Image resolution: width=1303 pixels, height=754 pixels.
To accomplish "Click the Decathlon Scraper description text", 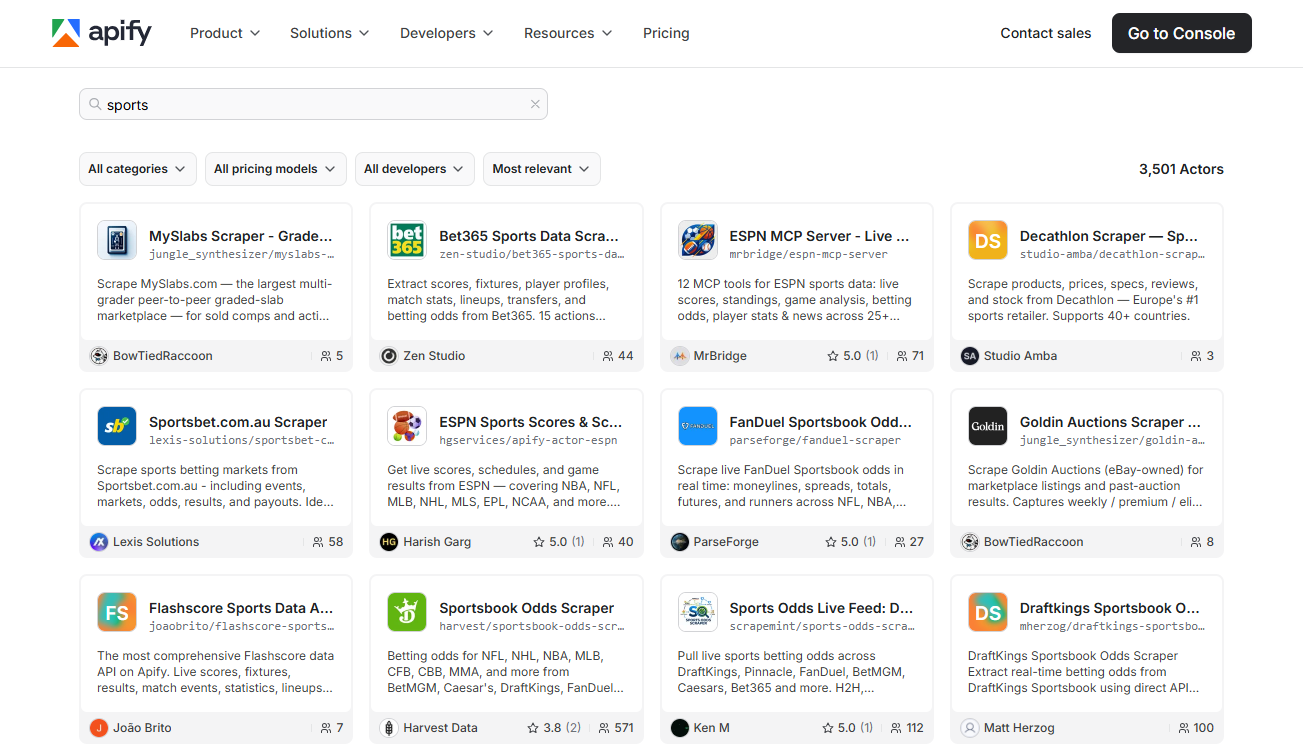I will 1084,300.
